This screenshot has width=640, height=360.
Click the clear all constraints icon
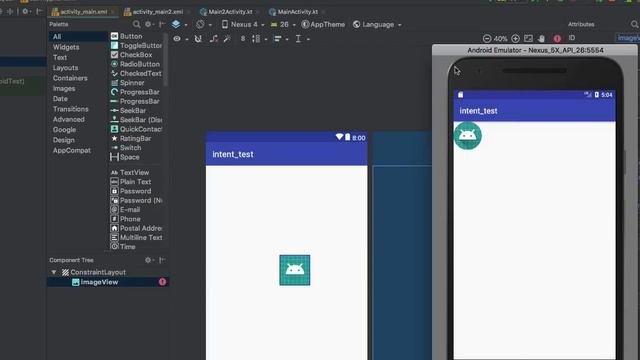click(213, 39)
